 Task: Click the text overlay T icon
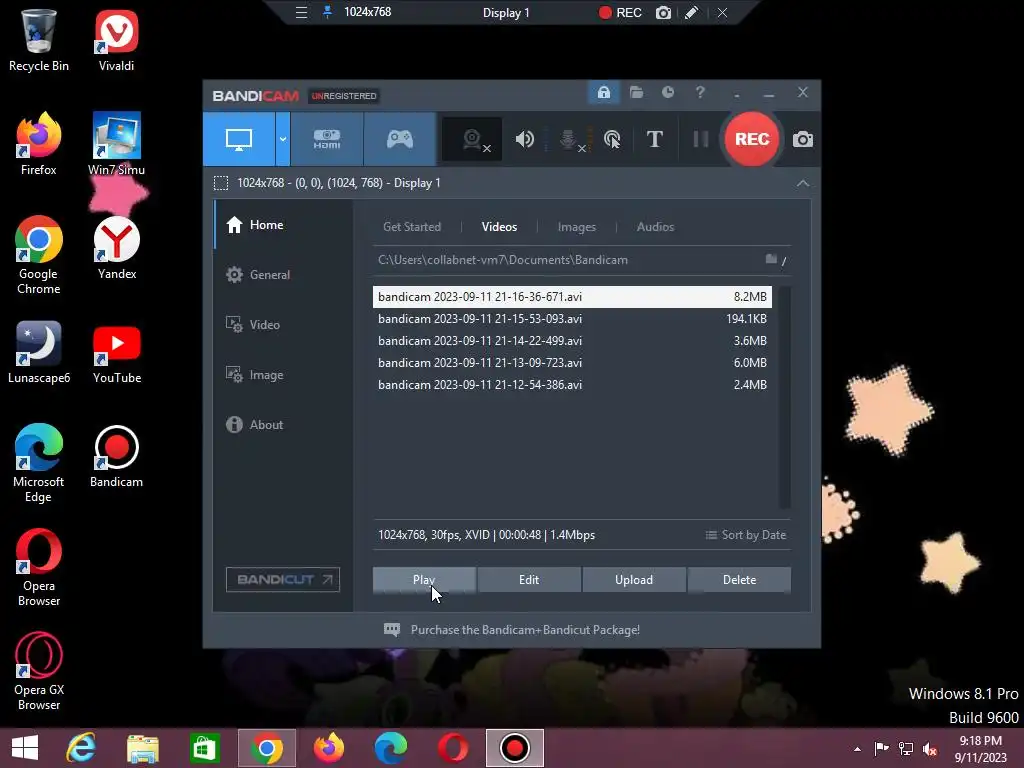click(654, 139)
